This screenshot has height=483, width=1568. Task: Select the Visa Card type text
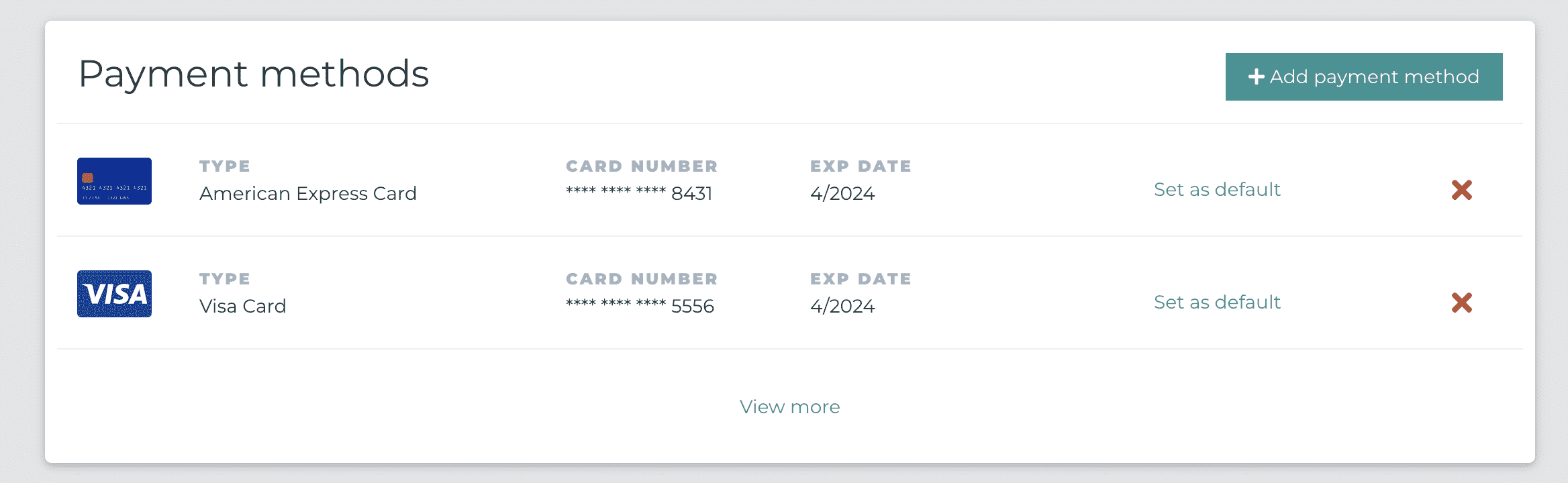click(243, 306)
